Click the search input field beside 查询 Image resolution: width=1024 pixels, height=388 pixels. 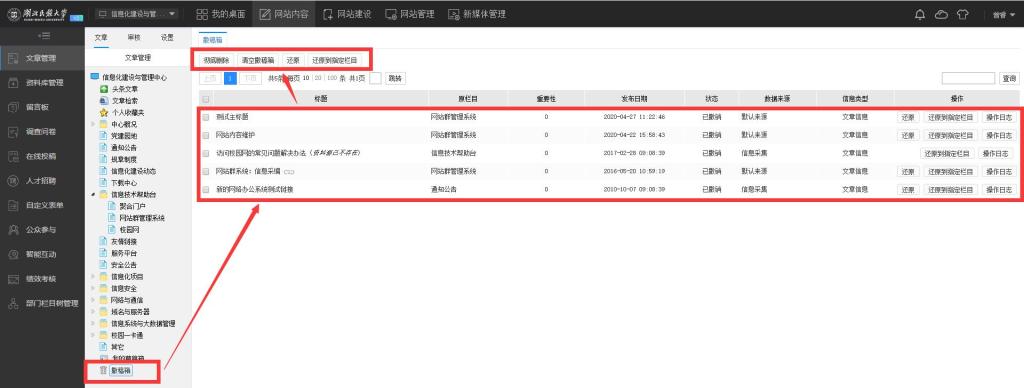(x=968, y=78)
